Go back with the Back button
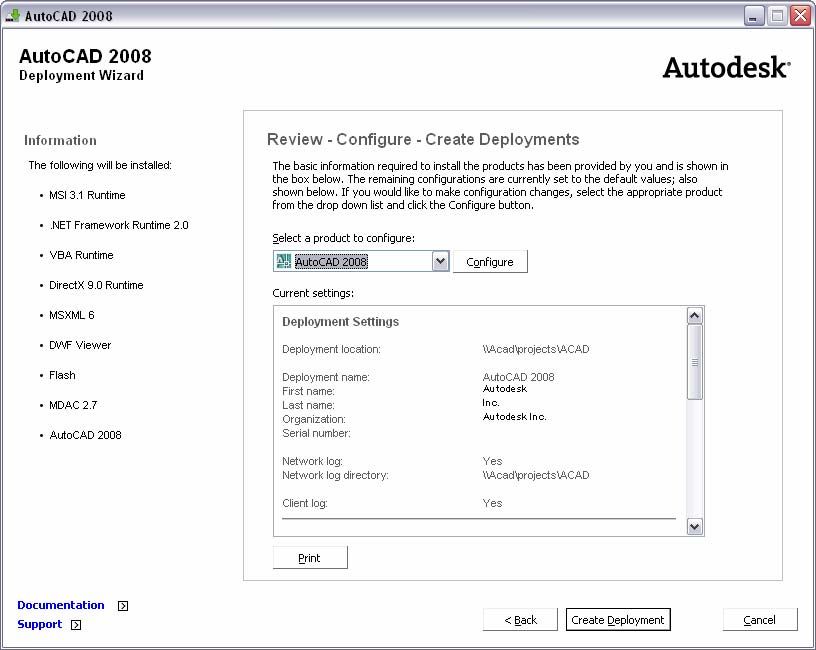Viewport: 816px width, 650px height. click(x=520, y=620)
